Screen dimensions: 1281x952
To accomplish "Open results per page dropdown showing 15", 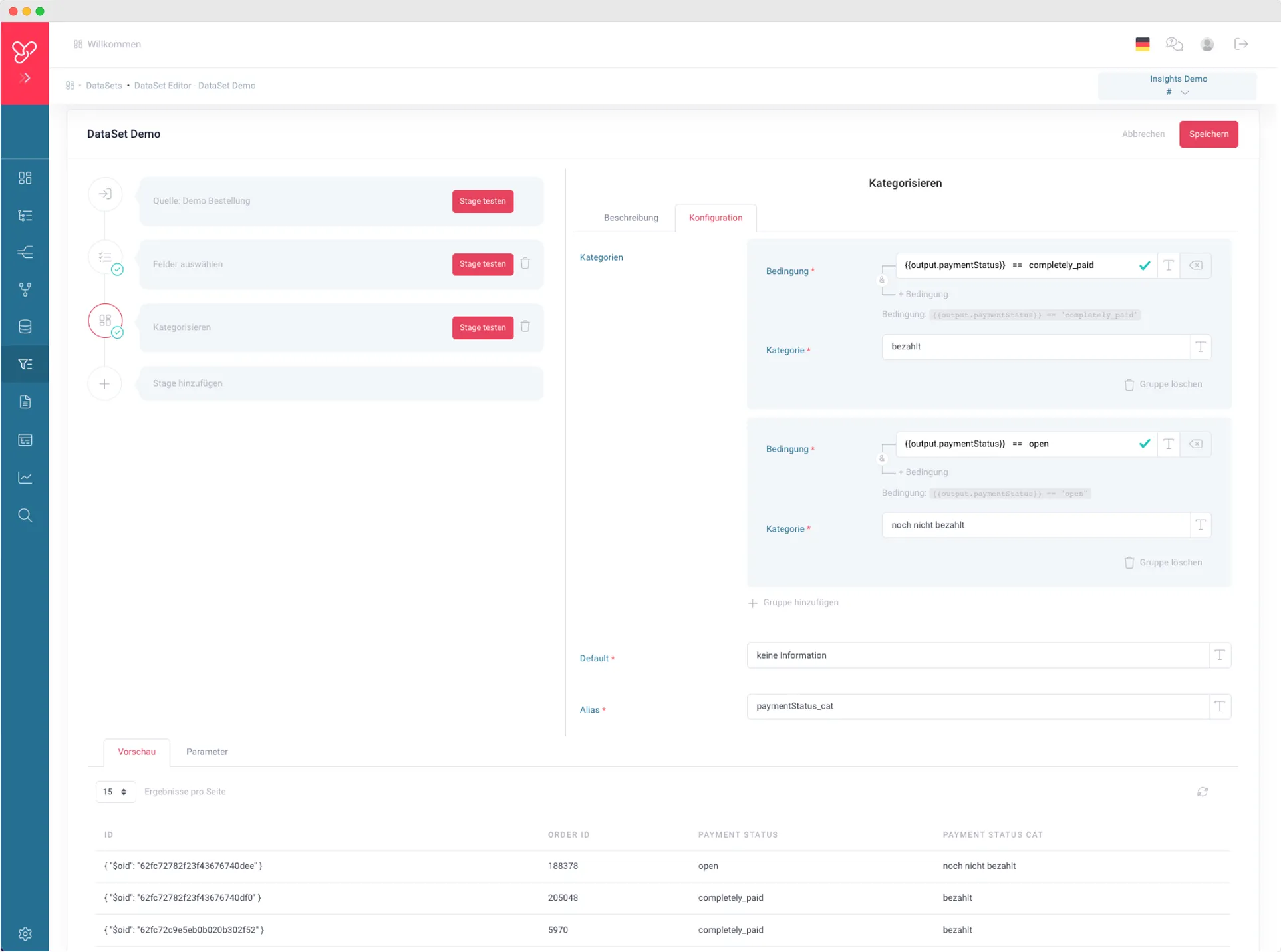I will 116,792.
